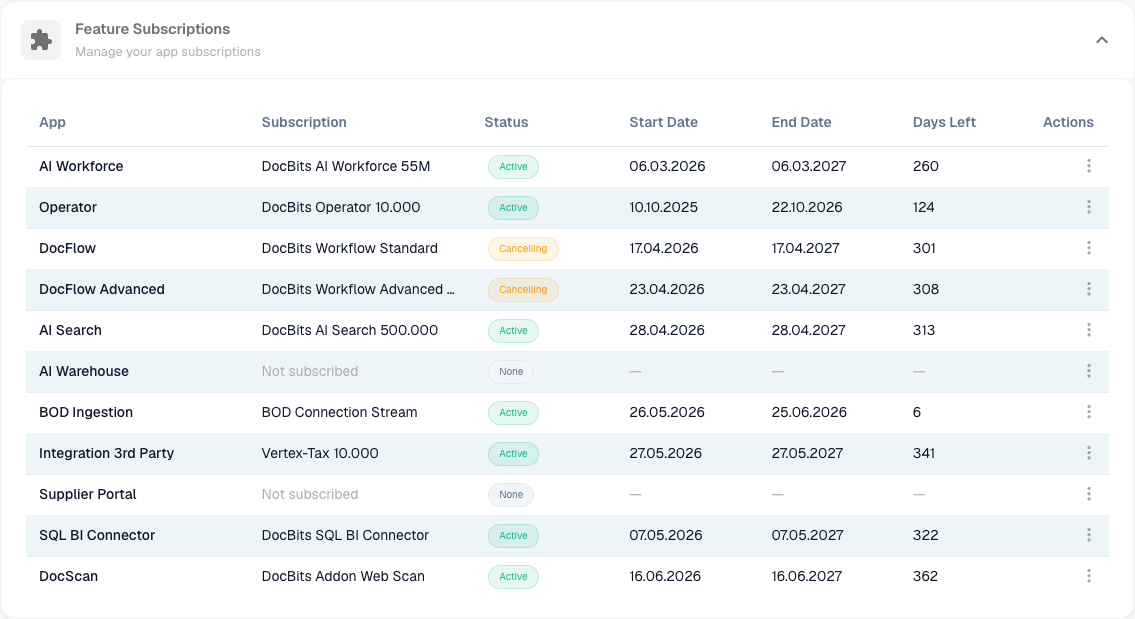Click Active badge in Integration 3rd Party row
Viewport: 1135px width, 619px height.
pyautogui.click(x=513, y=454)
